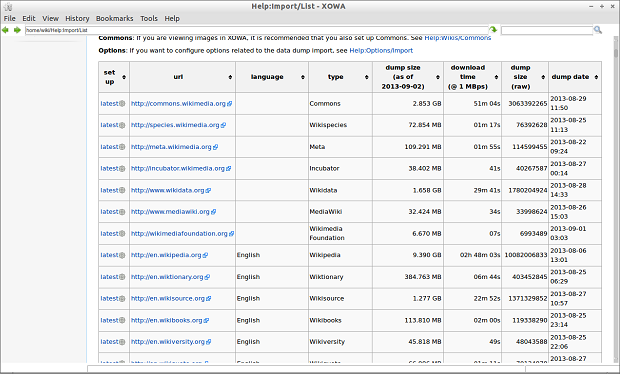Viewport: 620px width, 374px height.
Task: Open the http://en.wikipedia.org link
Action: point(166,255)
